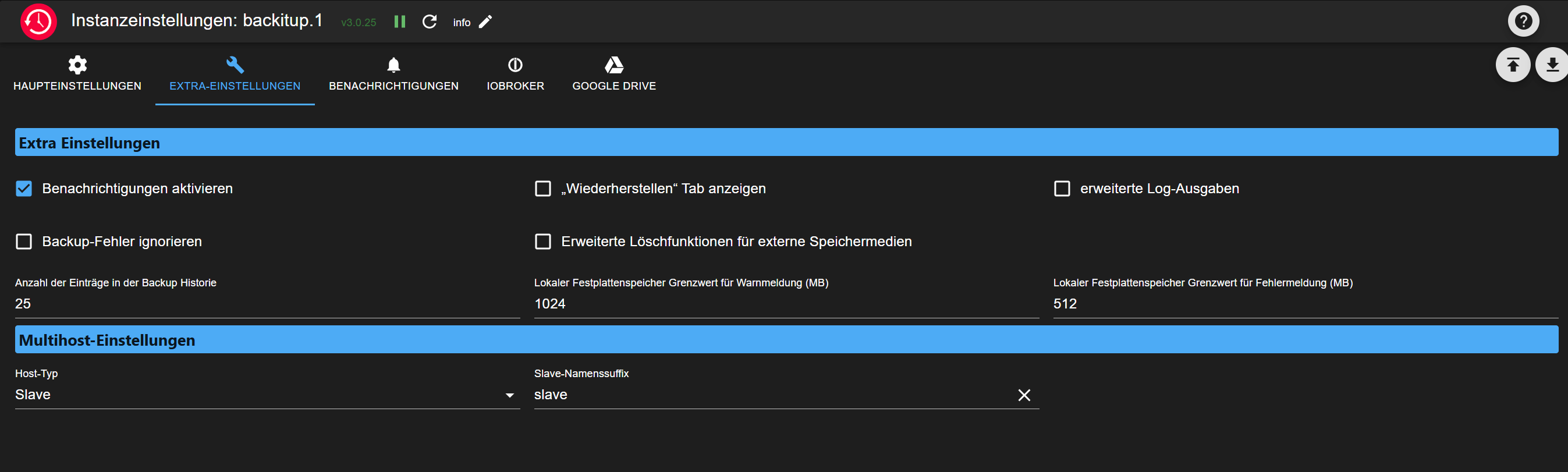The image size is (1568, 472).
Task: Focus the Warnmeldung Grenzwert (MB) field
Action: coord(785,304)
